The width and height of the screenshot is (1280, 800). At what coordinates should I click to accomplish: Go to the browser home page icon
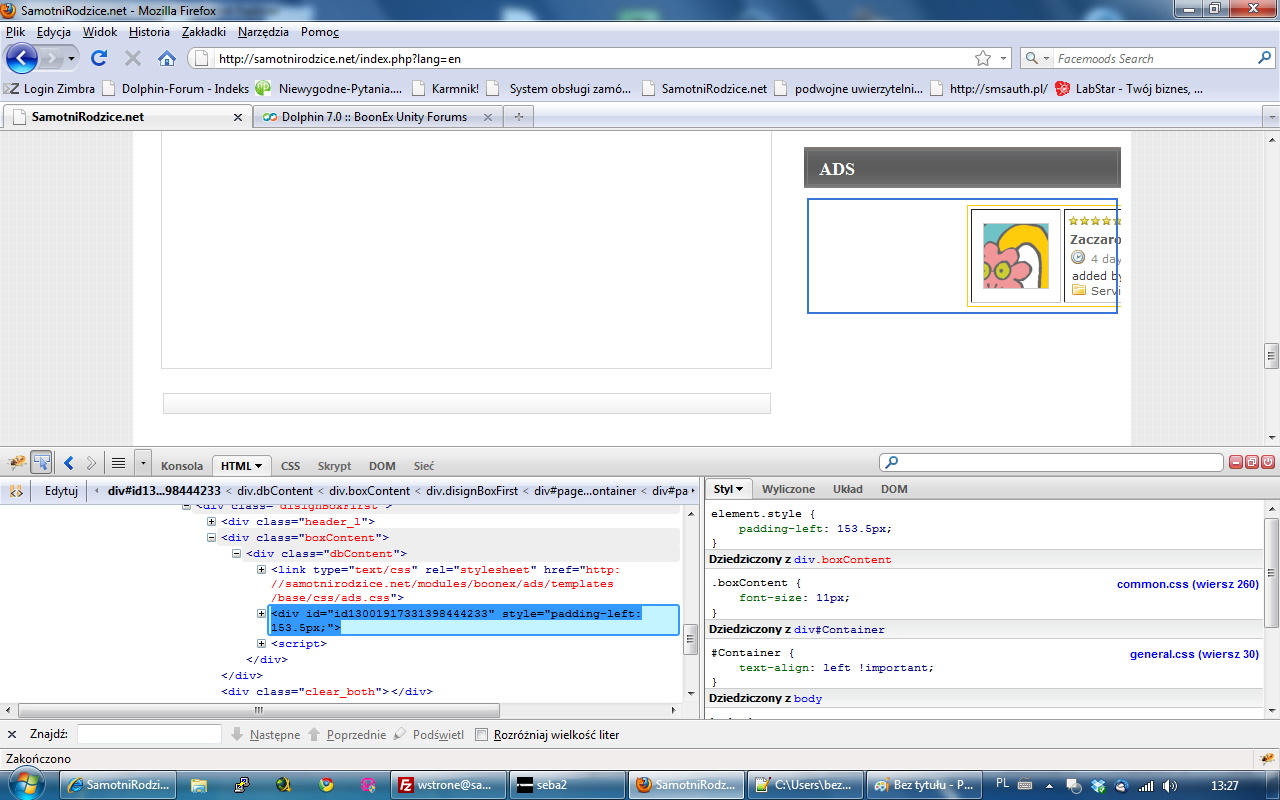pyautogui.click(x=167, y=58)
